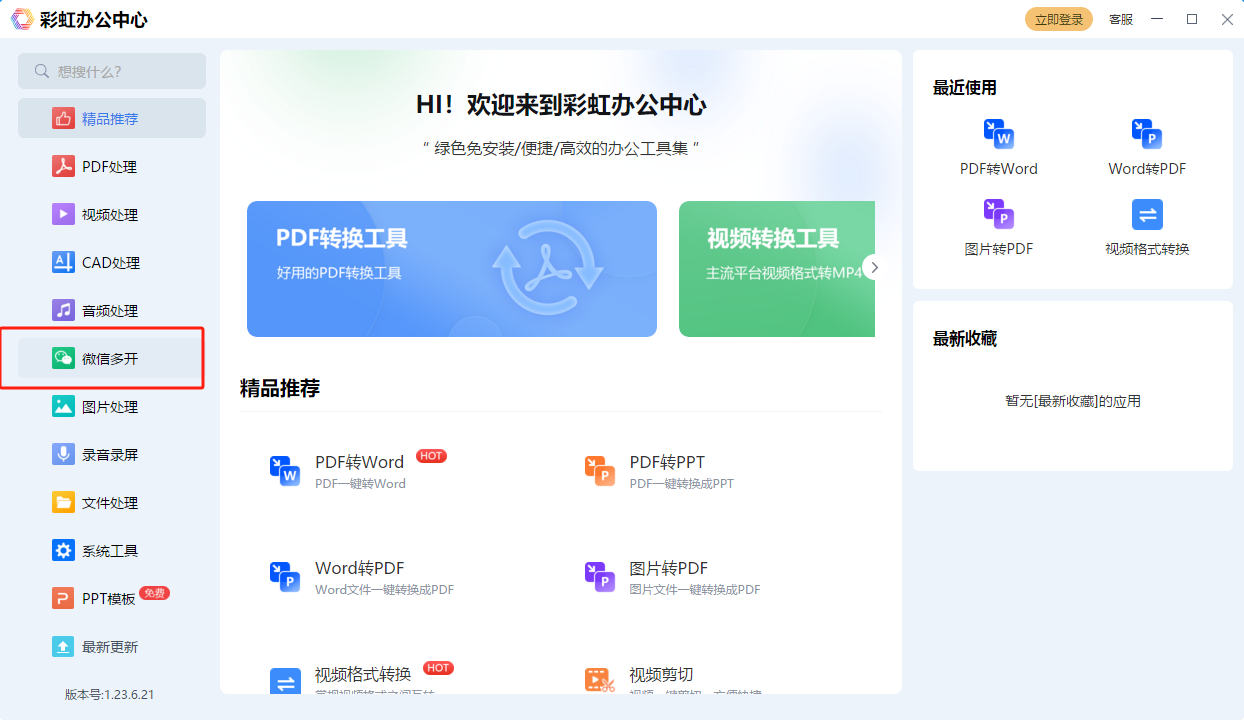Click the 视频格式转换 icon under 精品推荐
Viewport: 1244px width, 720px height.
coord(285,681)
